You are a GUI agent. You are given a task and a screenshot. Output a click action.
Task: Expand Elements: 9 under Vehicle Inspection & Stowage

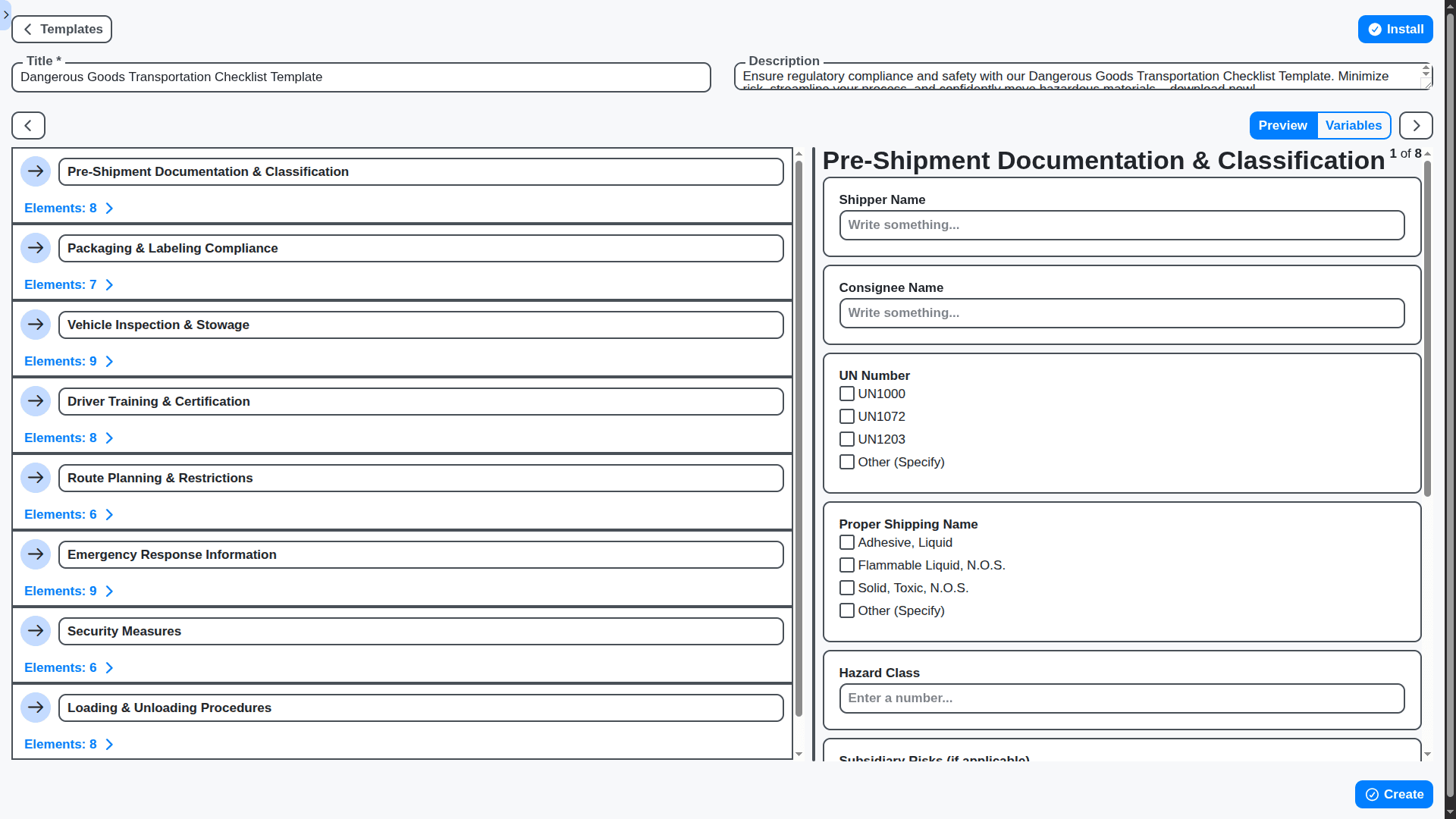point(68,361)
